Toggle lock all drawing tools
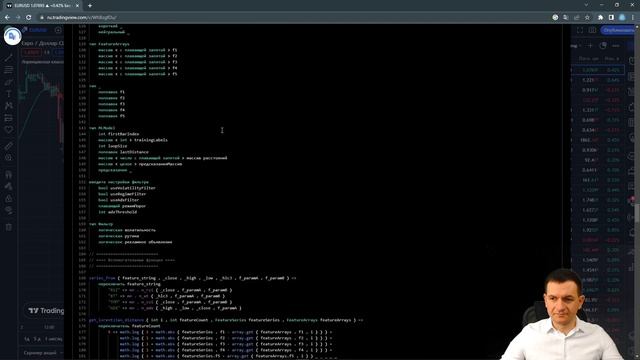 [9, 198]
